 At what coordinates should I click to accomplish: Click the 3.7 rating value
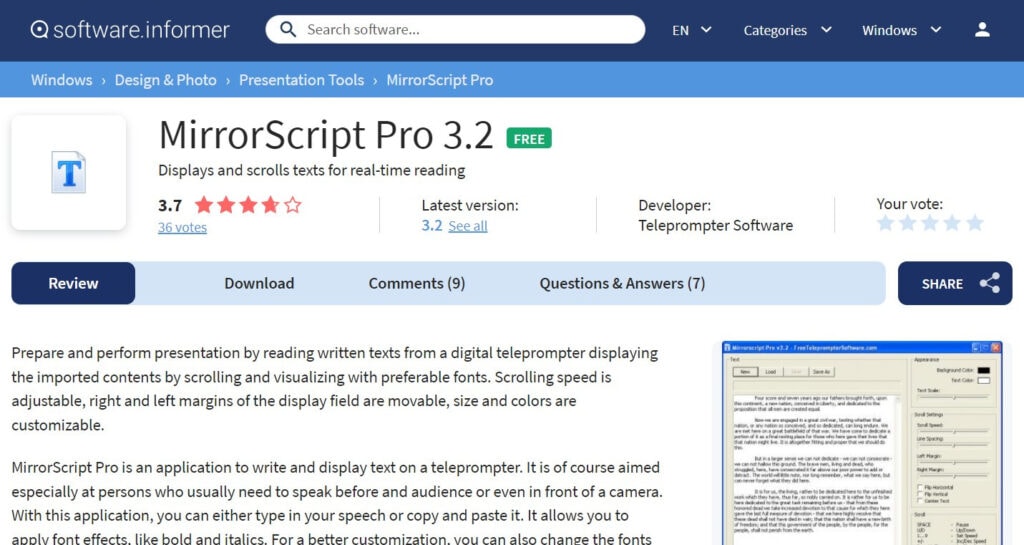pos(170,206)
